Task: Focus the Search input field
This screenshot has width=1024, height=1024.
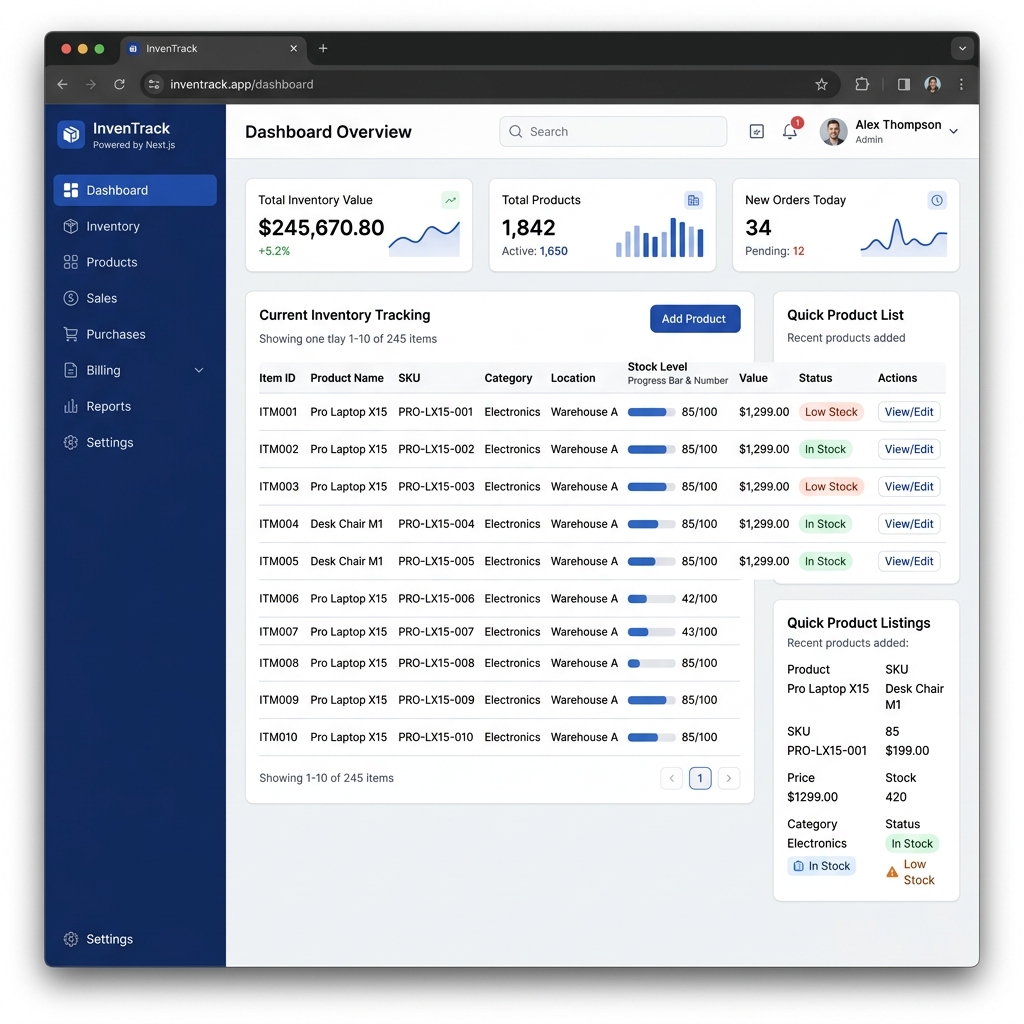Action: 613,131
